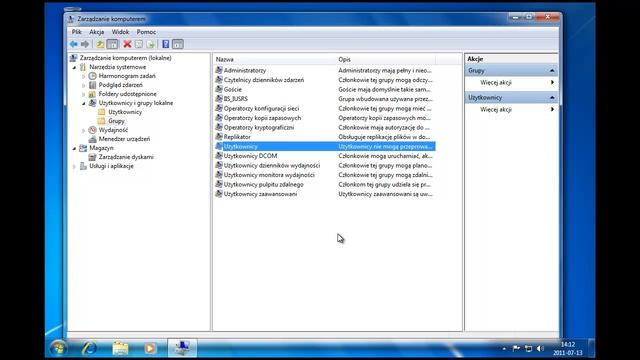
Task: Toggle the Show/Hide Console Tree icon
Action: [112, 44]
